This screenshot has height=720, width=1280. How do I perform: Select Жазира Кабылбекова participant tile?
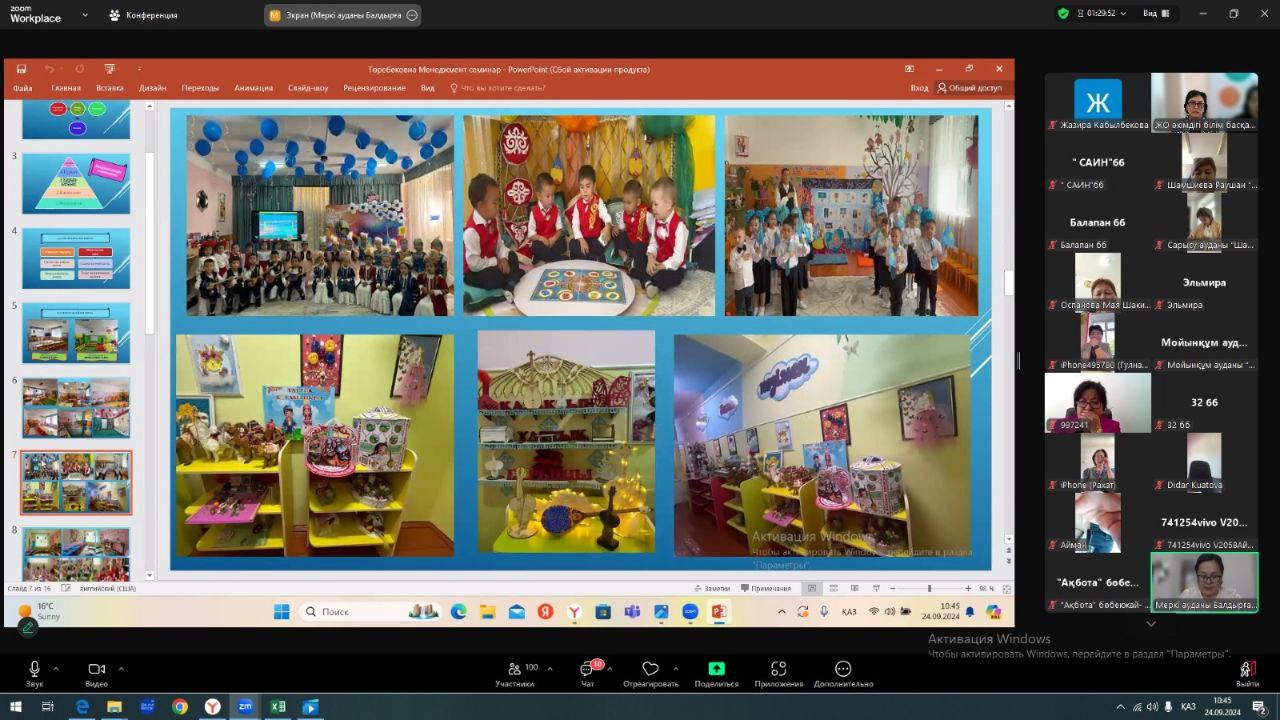pyautogui.click(x=1098, y=102)
